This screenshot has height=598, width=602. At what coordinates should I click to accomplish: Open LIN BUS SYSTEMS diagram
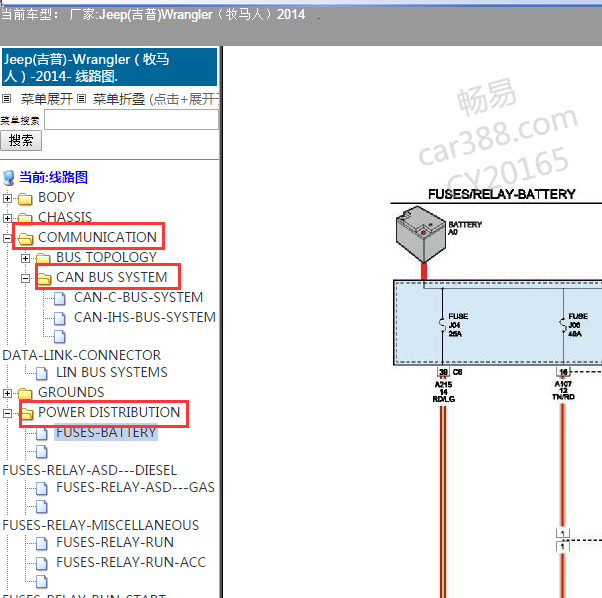coord(112,372)
